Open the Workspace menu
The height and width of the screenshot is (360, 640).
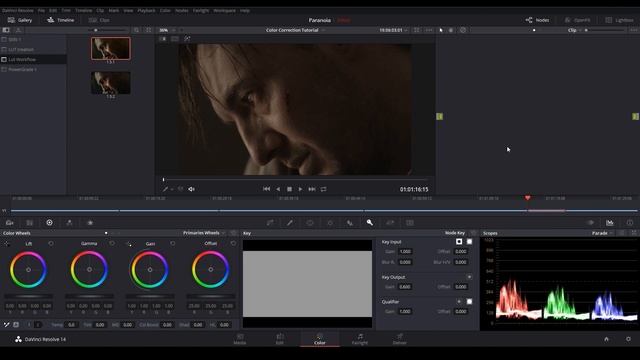point(224,11)
